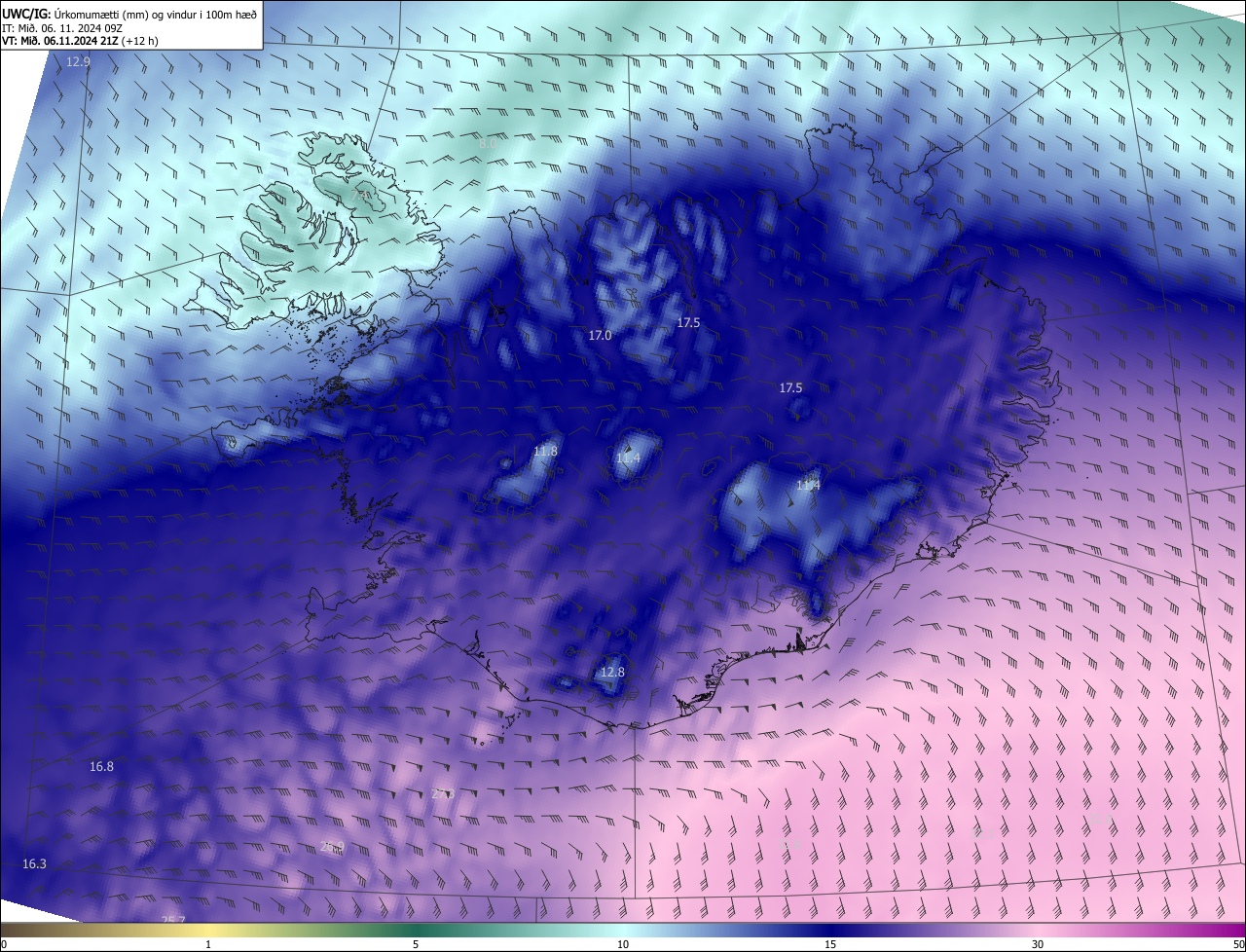Click the 17.5 value nearest the 17.0 label
The height and width of the screenshot is (952, 1246).
click(688, 322)
